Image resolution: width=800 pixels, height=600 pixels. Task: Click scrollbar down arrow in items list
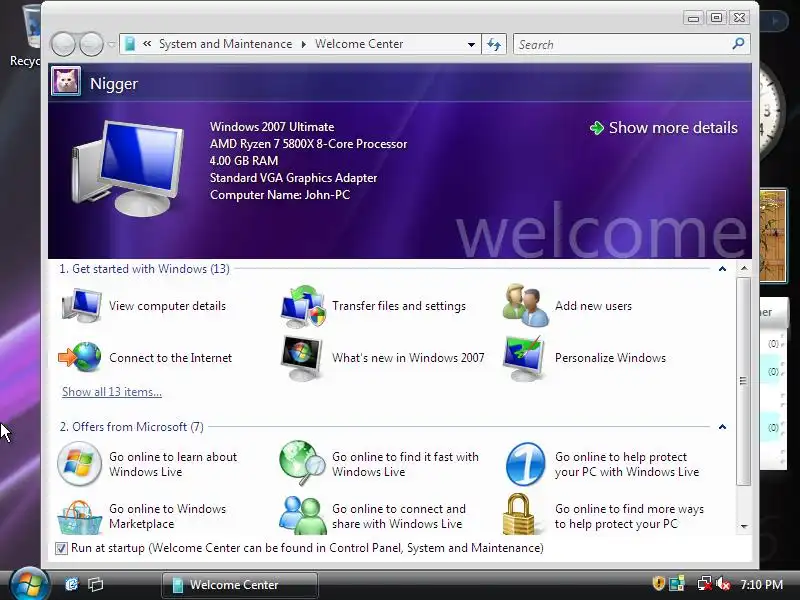click(744, 526)
